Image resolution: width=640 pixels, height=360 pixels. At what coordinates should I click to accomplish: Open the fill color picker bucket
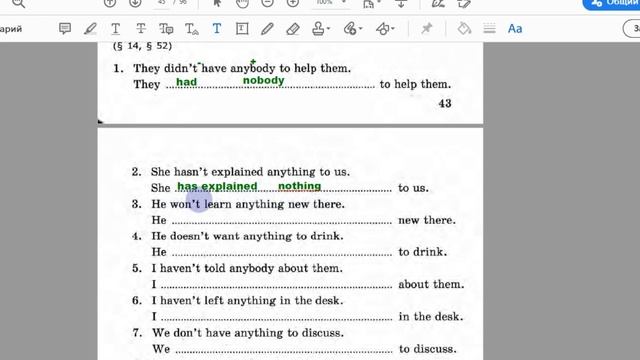coord(464,29)
